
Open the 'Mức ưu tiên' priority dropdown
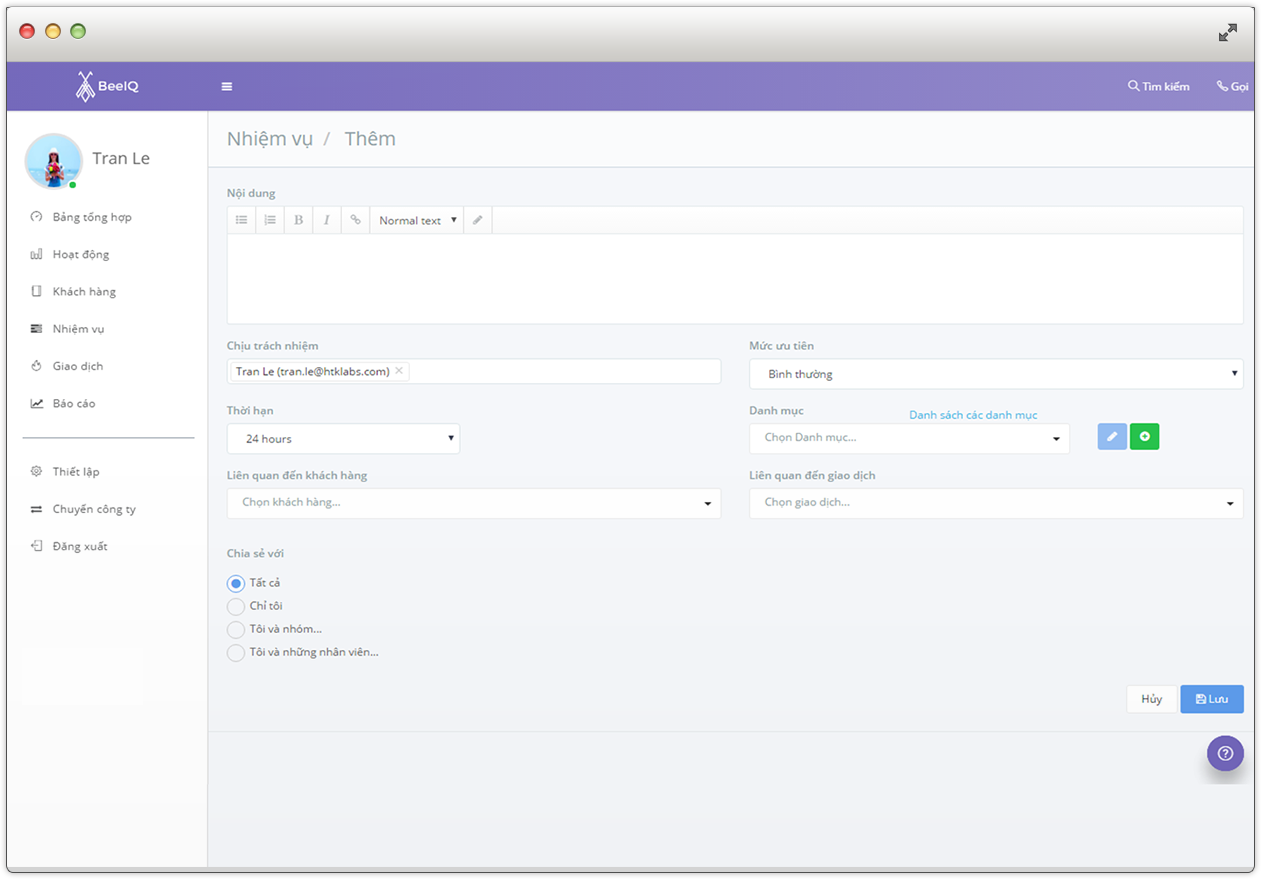995,374
